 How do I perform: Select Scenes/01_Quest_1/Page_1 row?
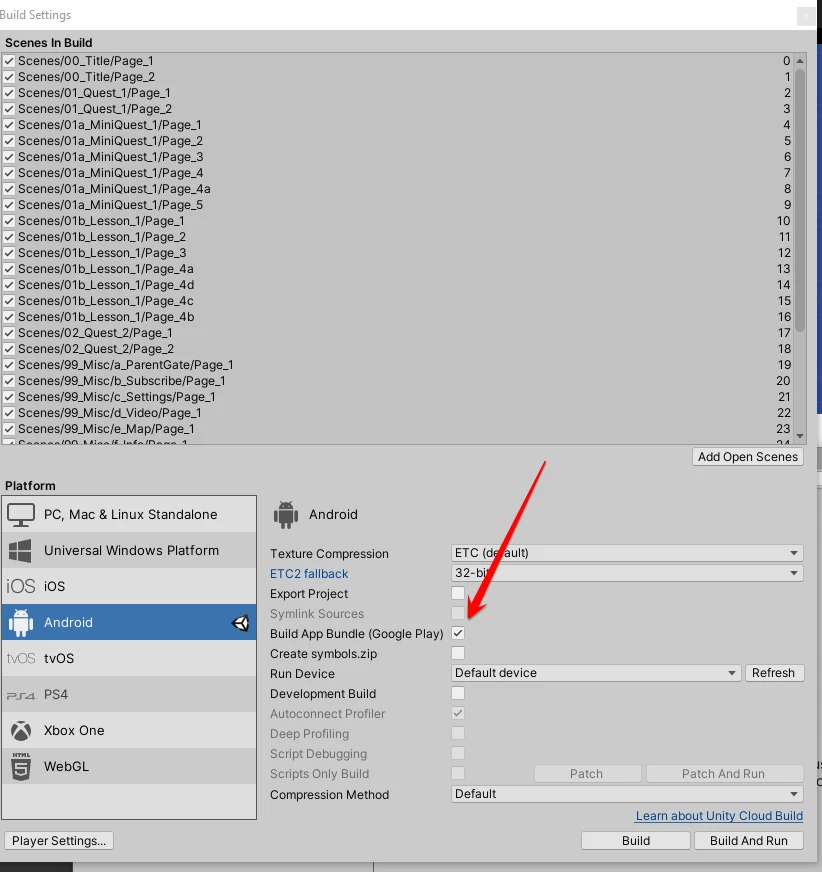click(x=397, y=93)
